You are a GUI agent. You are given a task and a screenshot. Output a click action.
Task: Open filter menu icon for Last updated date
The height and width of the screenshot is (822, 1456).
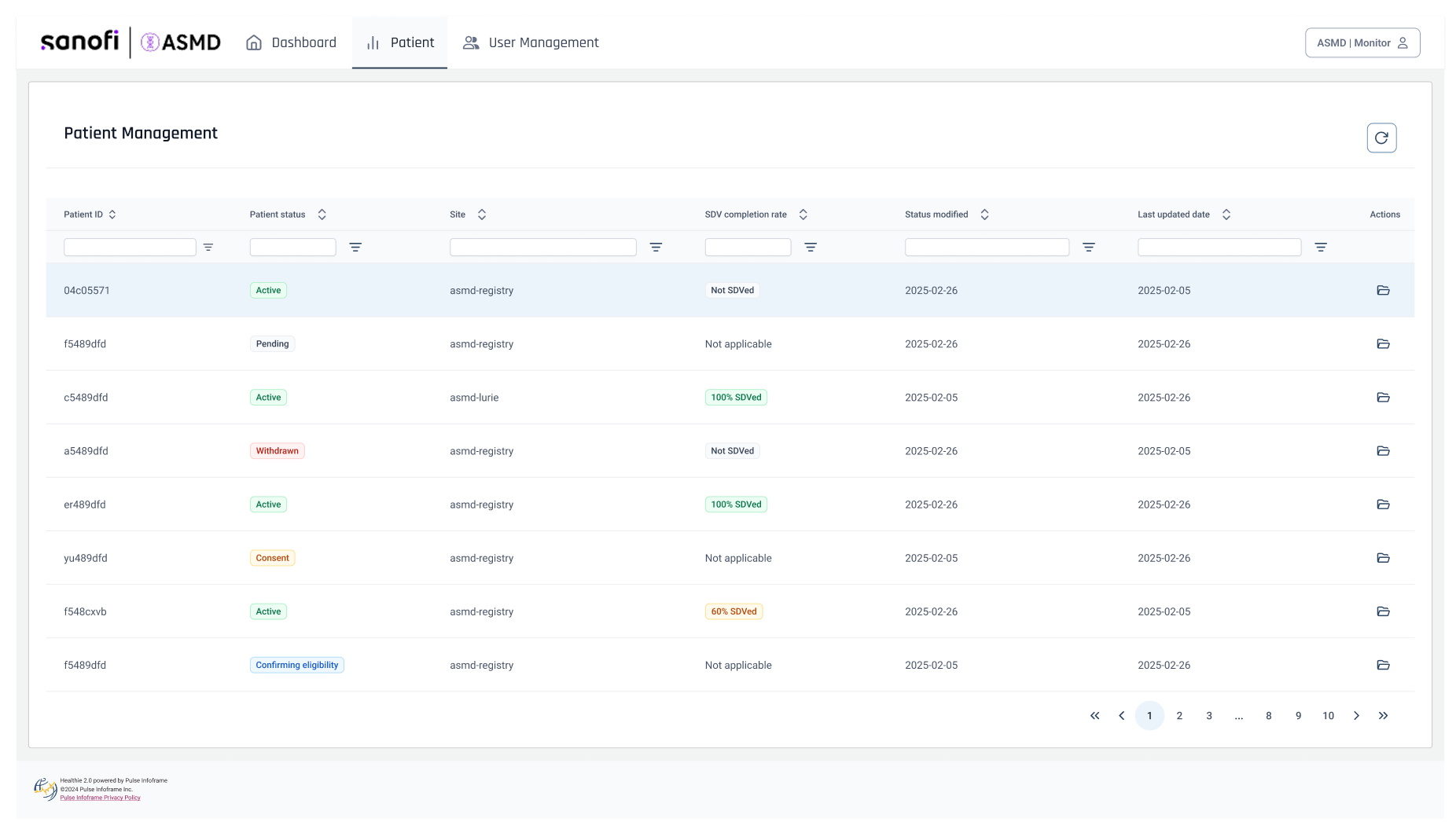pyautogui.click(x=1321, y=247)
